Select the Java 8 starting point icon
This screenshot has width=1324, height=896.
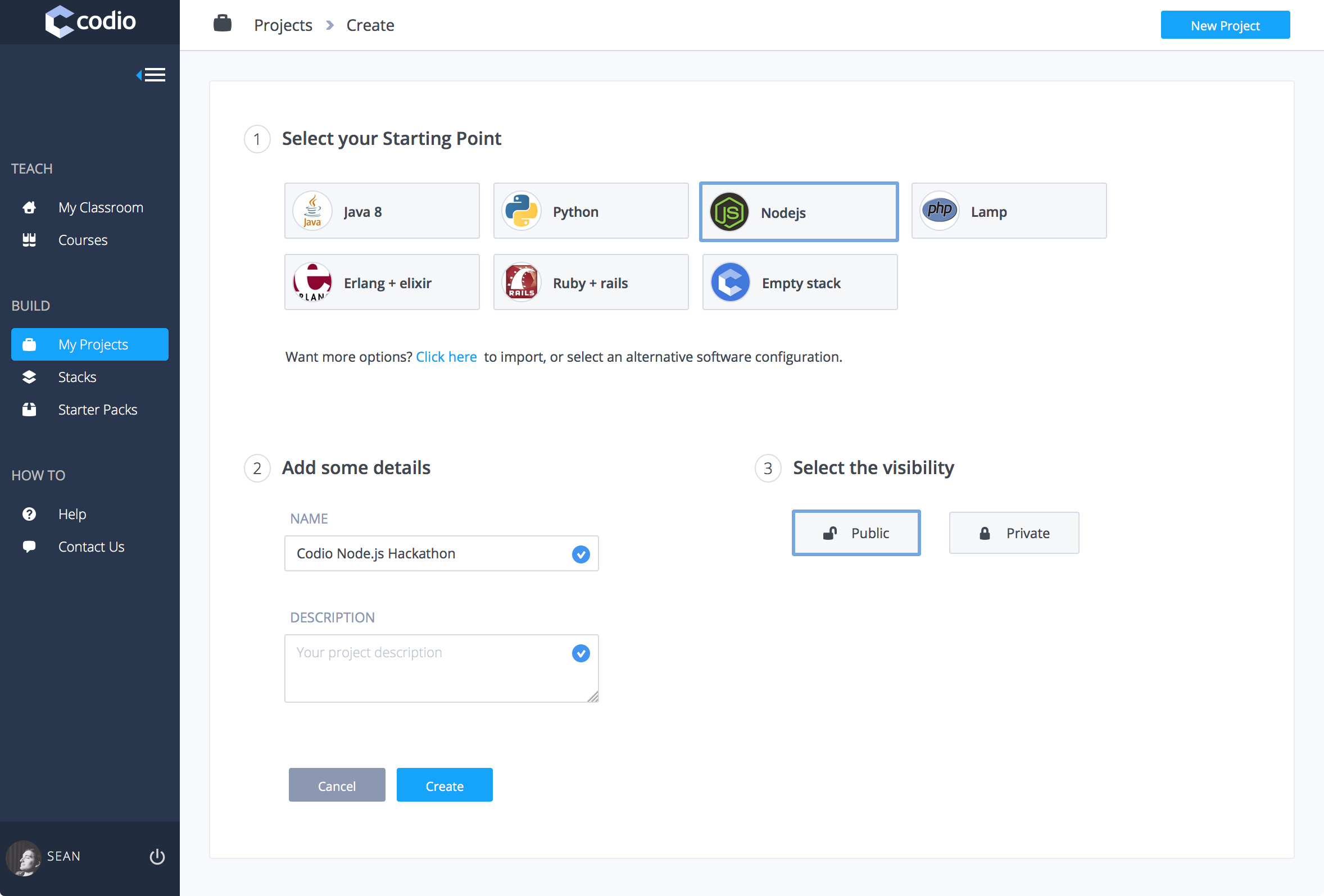[x=313, y=211]
